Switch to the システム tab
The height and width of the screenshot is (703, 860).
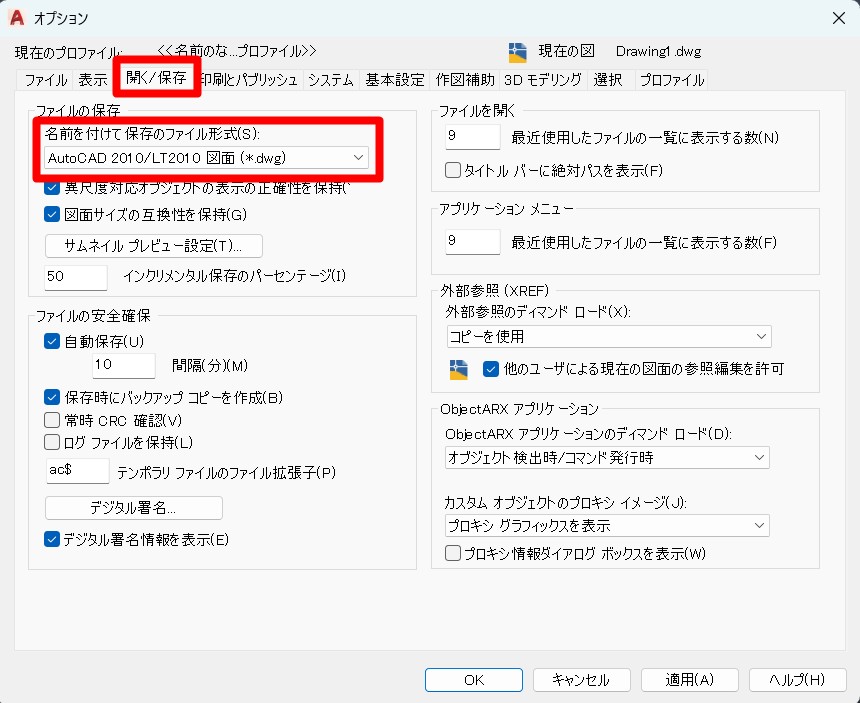pyautogui.click(x=330, y=80)
